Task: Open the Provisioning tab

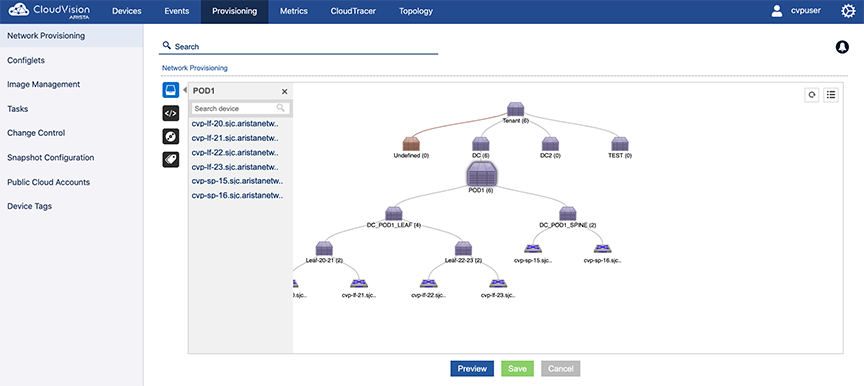Action: click(235, 11)
